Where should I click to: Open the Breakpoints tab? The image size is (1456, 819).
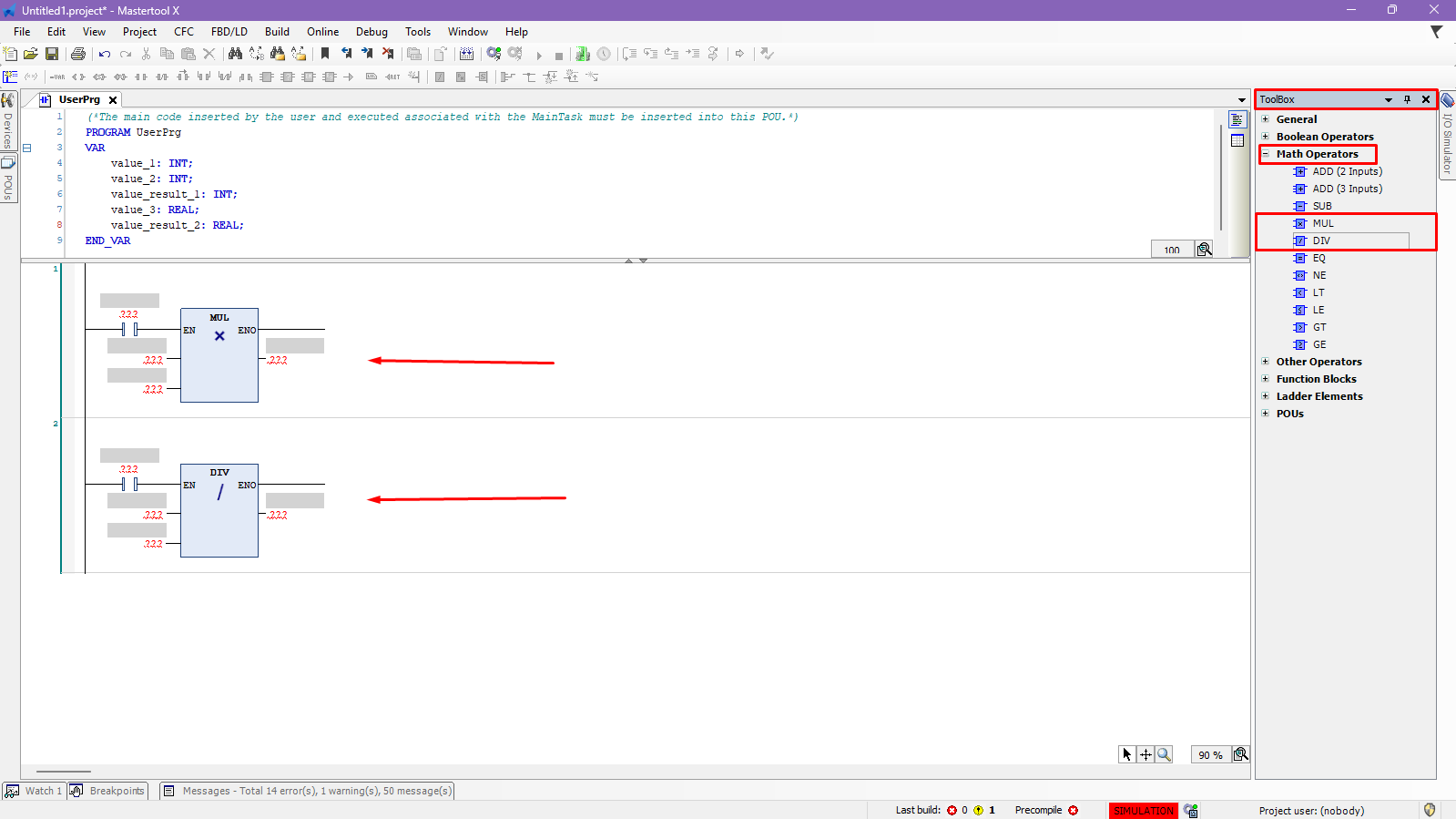coord(107,791)
